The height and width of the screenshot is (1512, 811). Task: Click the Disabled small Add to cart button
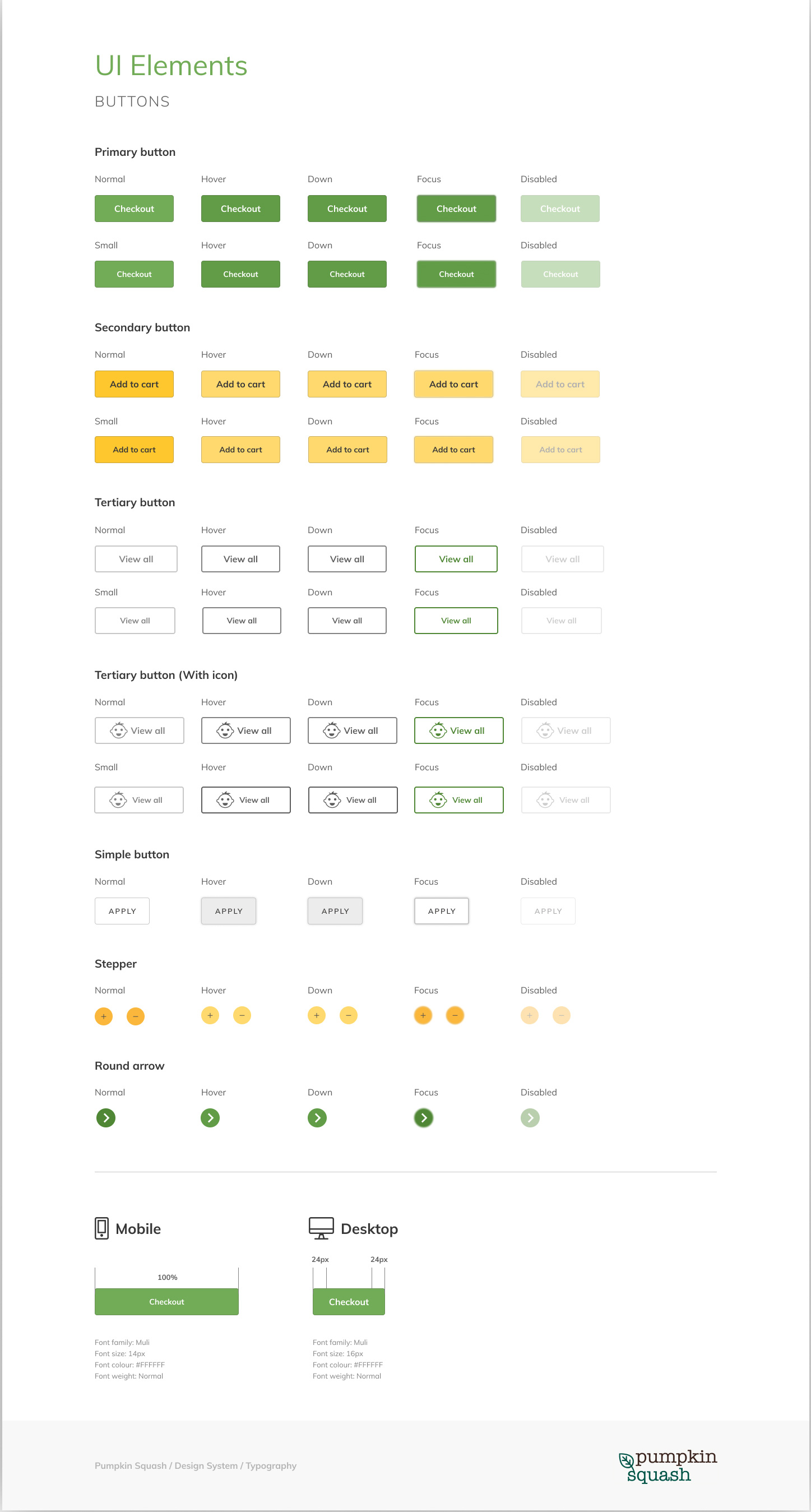tap(560, 450)
